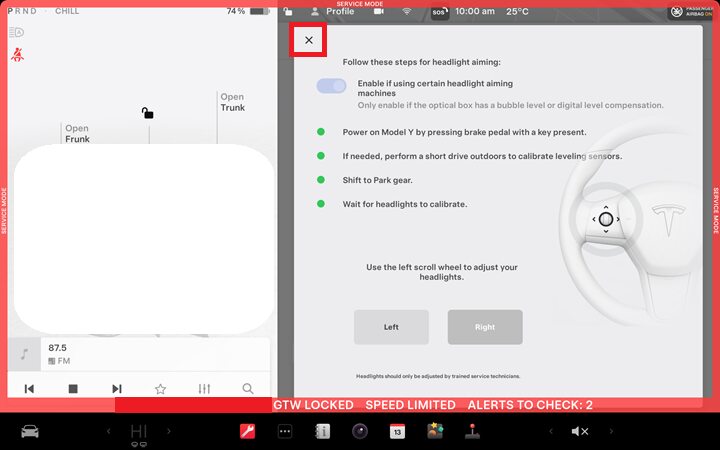The width and height of the screenshot is (720, 450).
Task: Close the headlight aiming panel
Action: pos(309,40)
